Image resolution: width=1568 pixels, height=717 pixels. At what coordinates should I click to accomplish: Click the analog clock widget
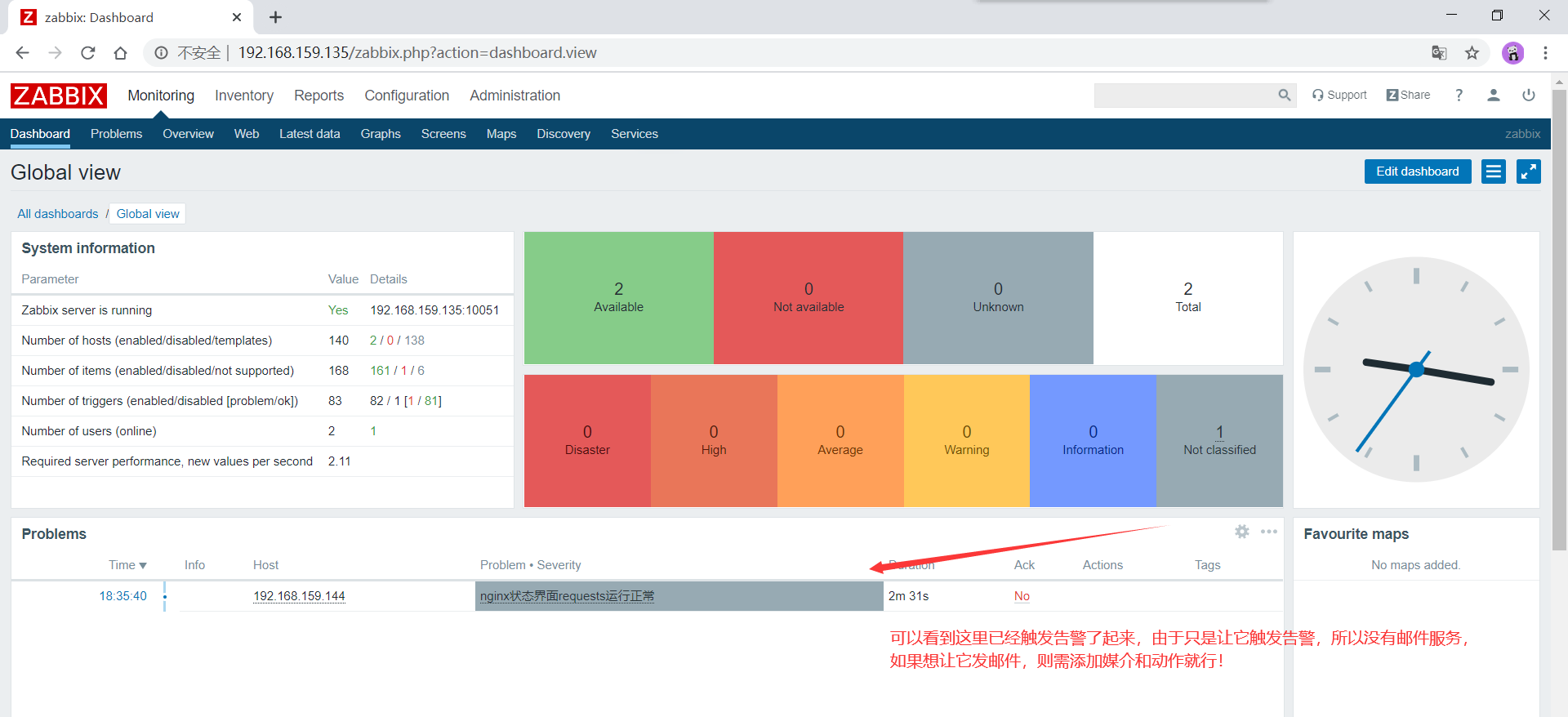(x=1416, y=369)
